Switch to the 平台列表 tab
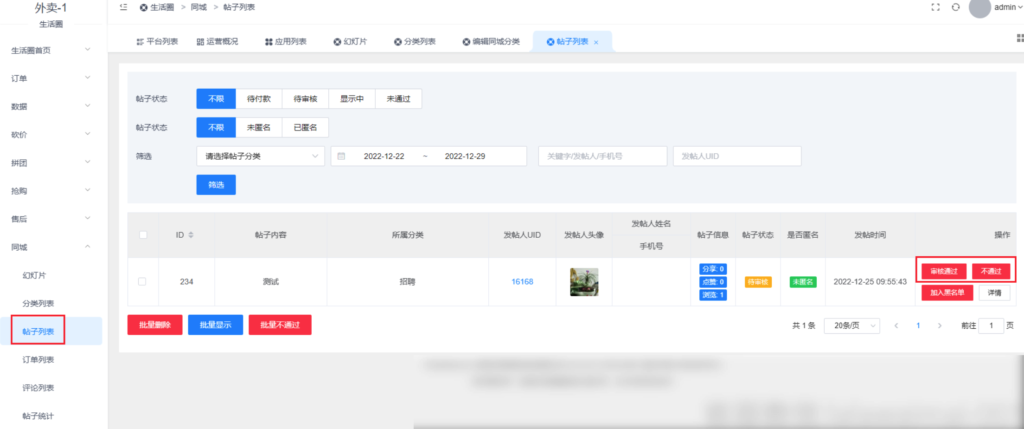 pos(157,42)
